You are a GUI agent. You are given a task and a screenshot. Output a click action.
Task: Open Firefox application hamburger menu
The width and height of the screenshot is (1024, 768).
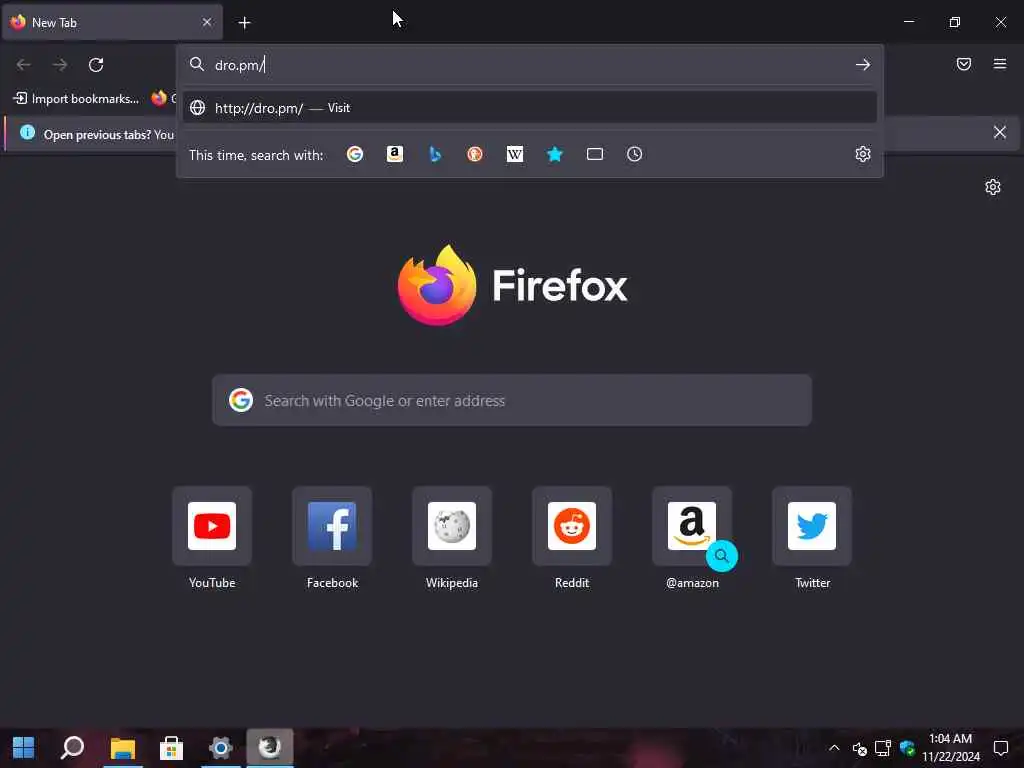pyautogui.click(x=999, y=64)
